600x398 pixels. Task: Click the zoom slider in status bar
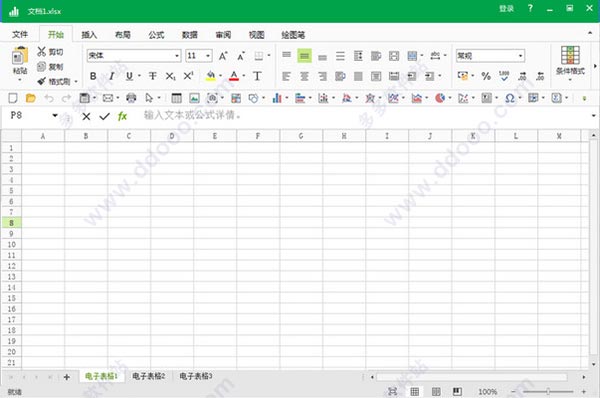pyautogui.click(x=548, y=391)
